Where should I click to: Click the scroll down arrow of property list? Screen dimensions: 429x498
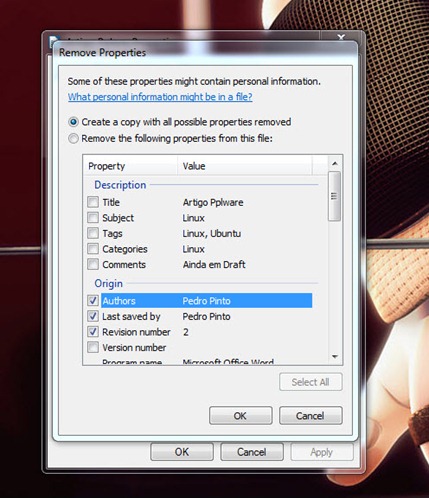coord(335,357)
